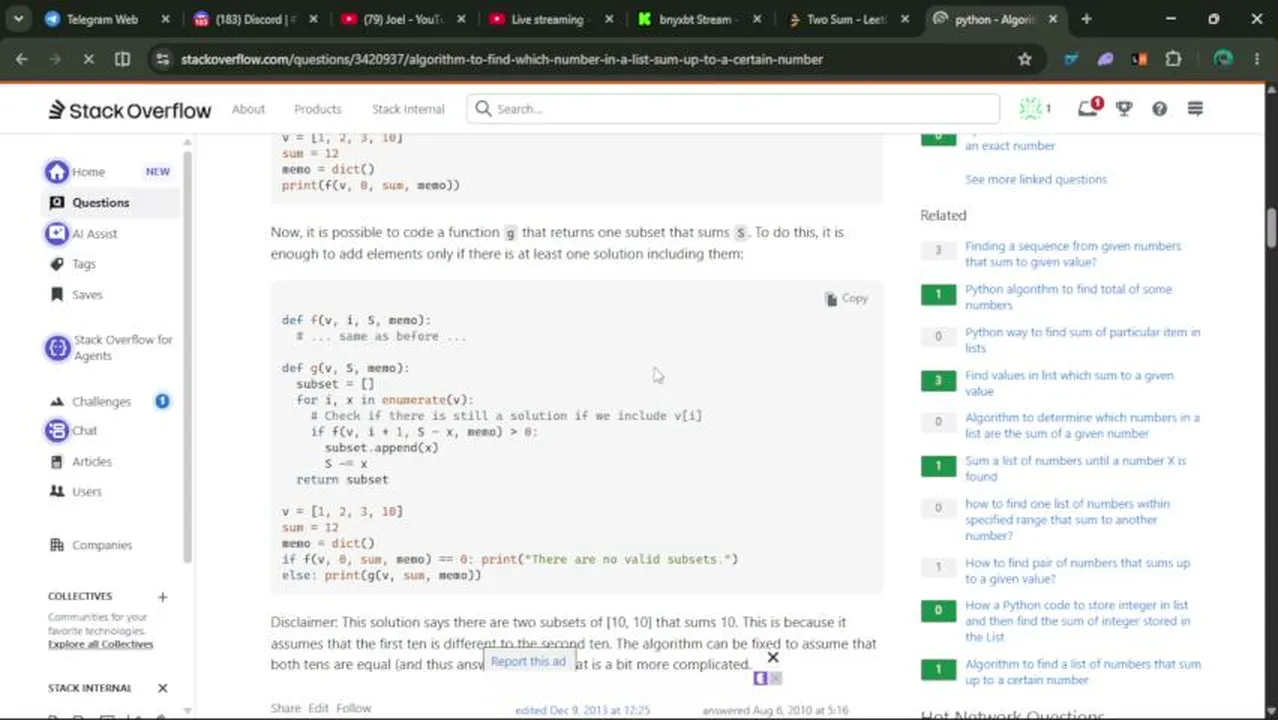1278x720 pixels.
Task: Open the tab search dropdown arrow
Action: tap(18, 19)
